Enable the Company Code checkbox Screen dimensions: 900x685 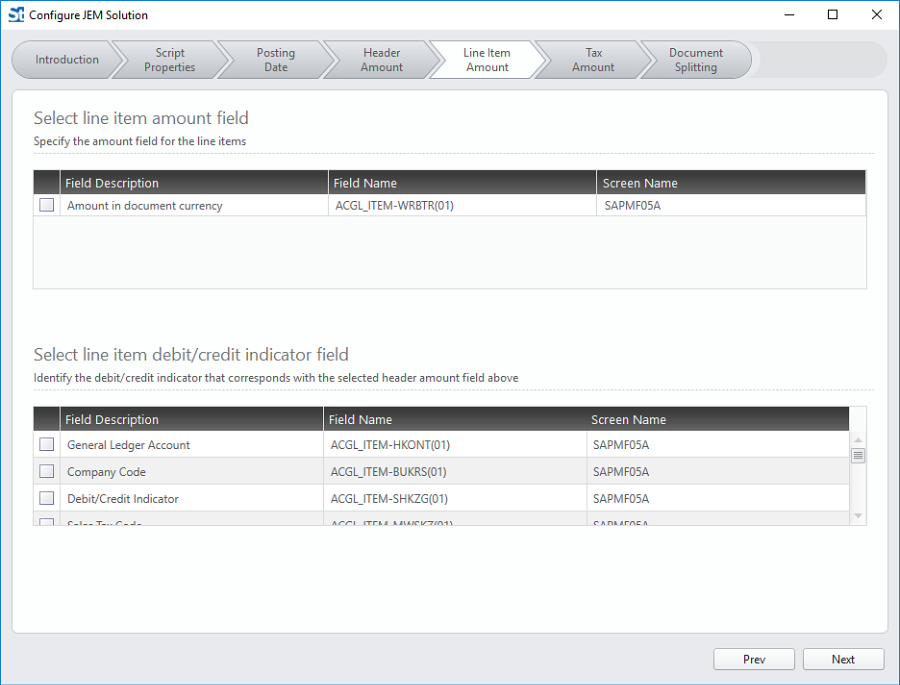click(x=46, y=471)
